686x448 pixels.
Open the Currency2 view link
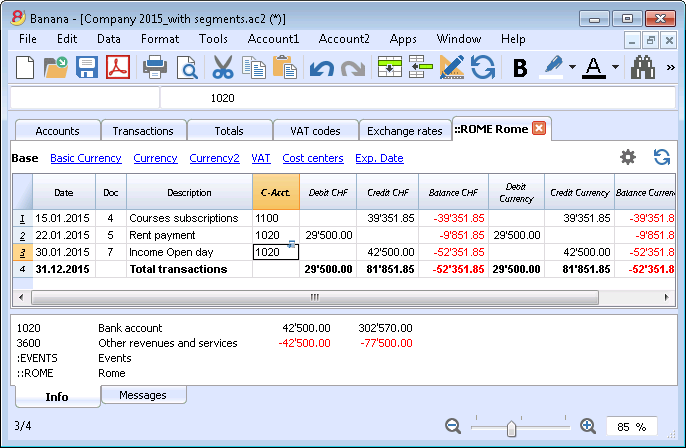pos(214,158)
